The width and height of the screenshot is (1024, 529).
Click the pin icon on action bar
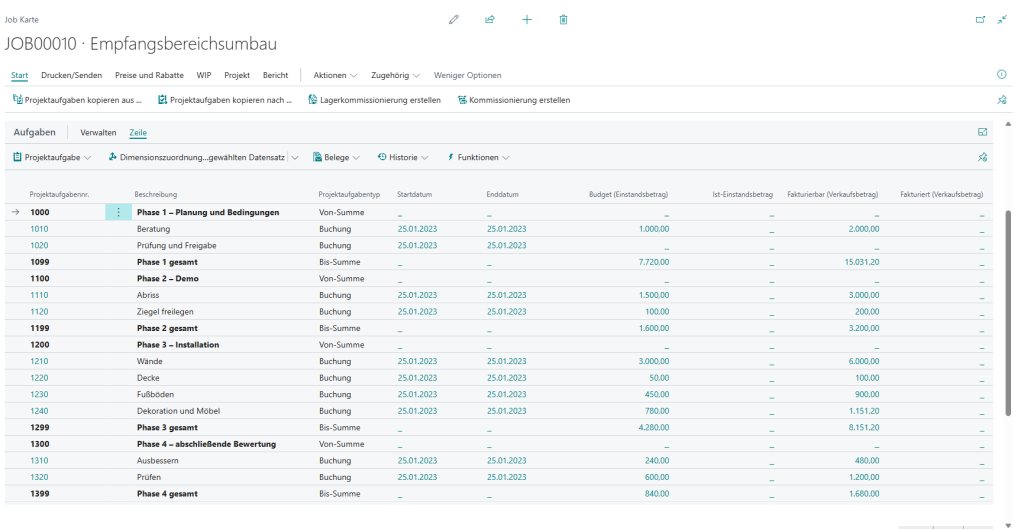(1002, 100)
